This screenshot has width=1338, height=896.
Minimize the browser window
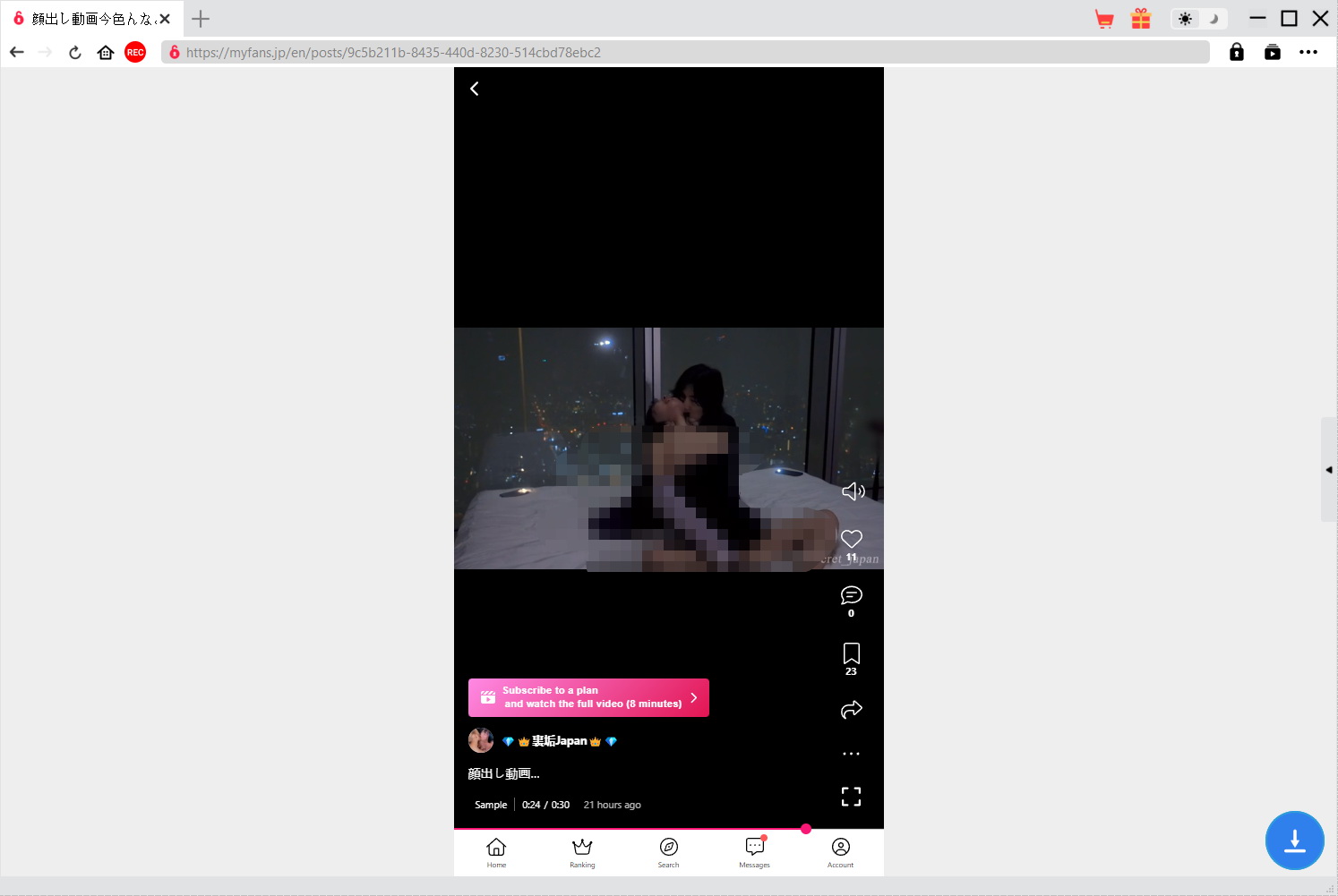[x=1257, y=19]
